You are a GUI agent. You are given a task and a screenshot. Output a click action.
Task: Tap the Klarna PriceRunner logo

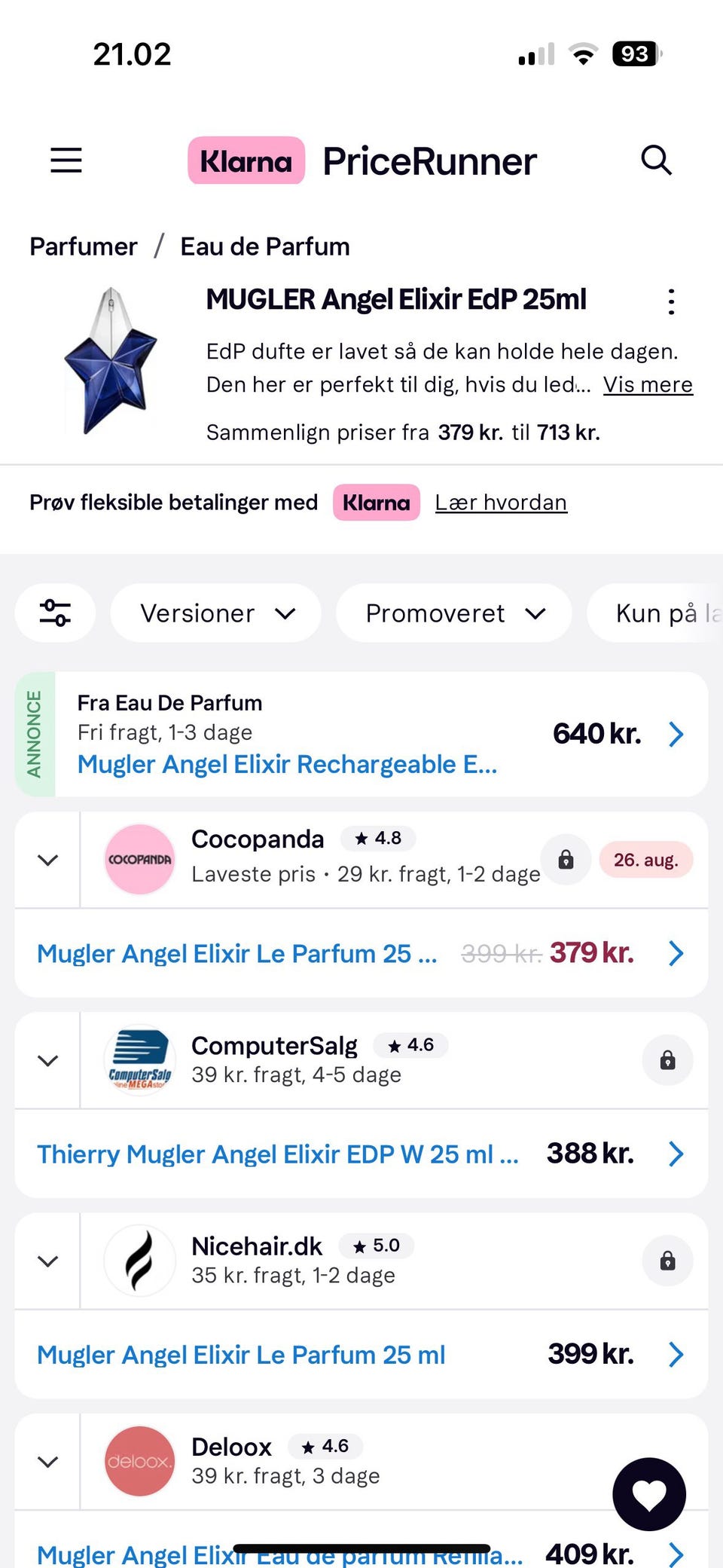pos(362,160)
